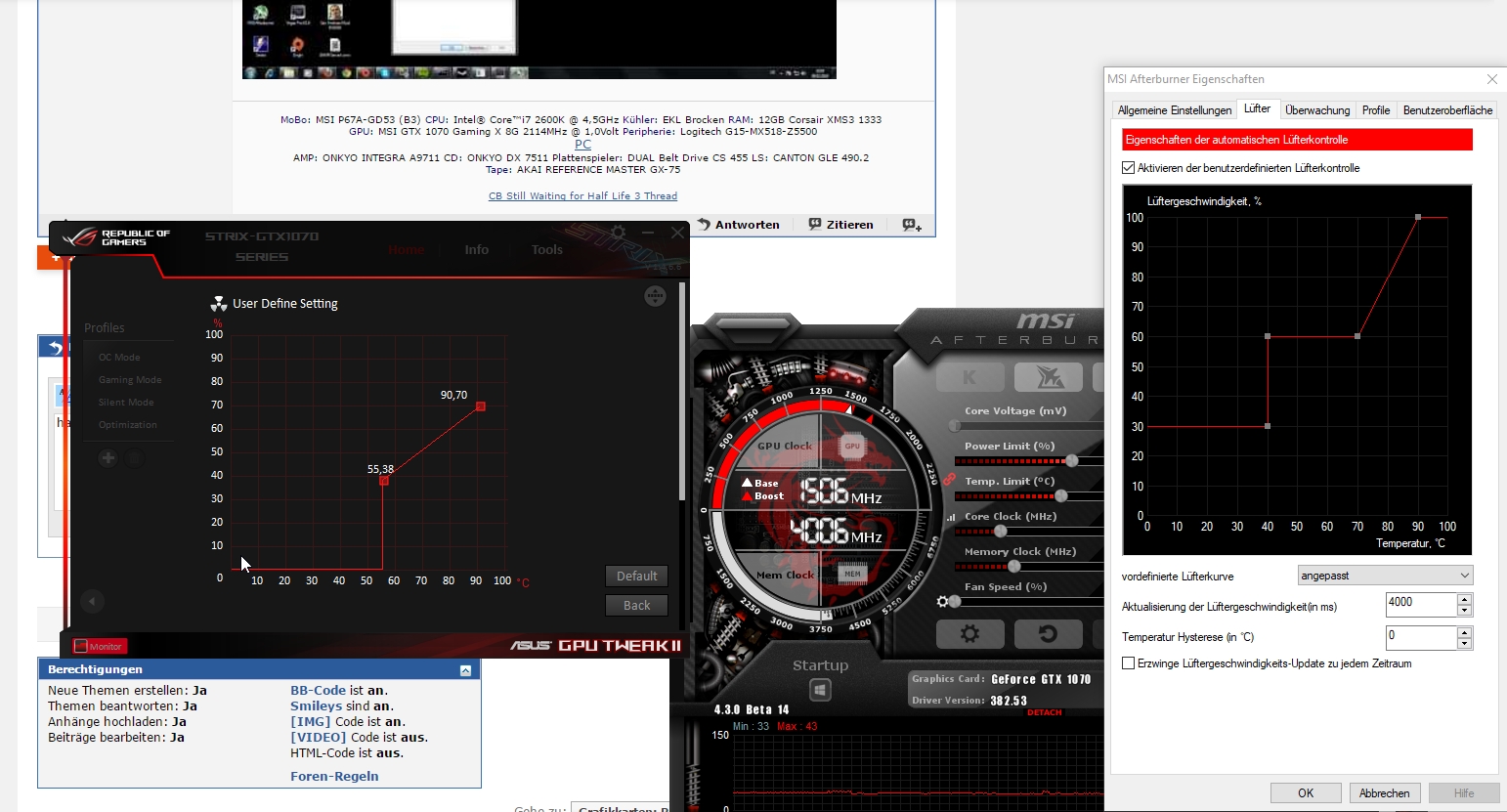Viewport: 1507px width, 812px height.
Task: Open the Info tab in GPU Tweak II
Action: [x=477, y=250]
